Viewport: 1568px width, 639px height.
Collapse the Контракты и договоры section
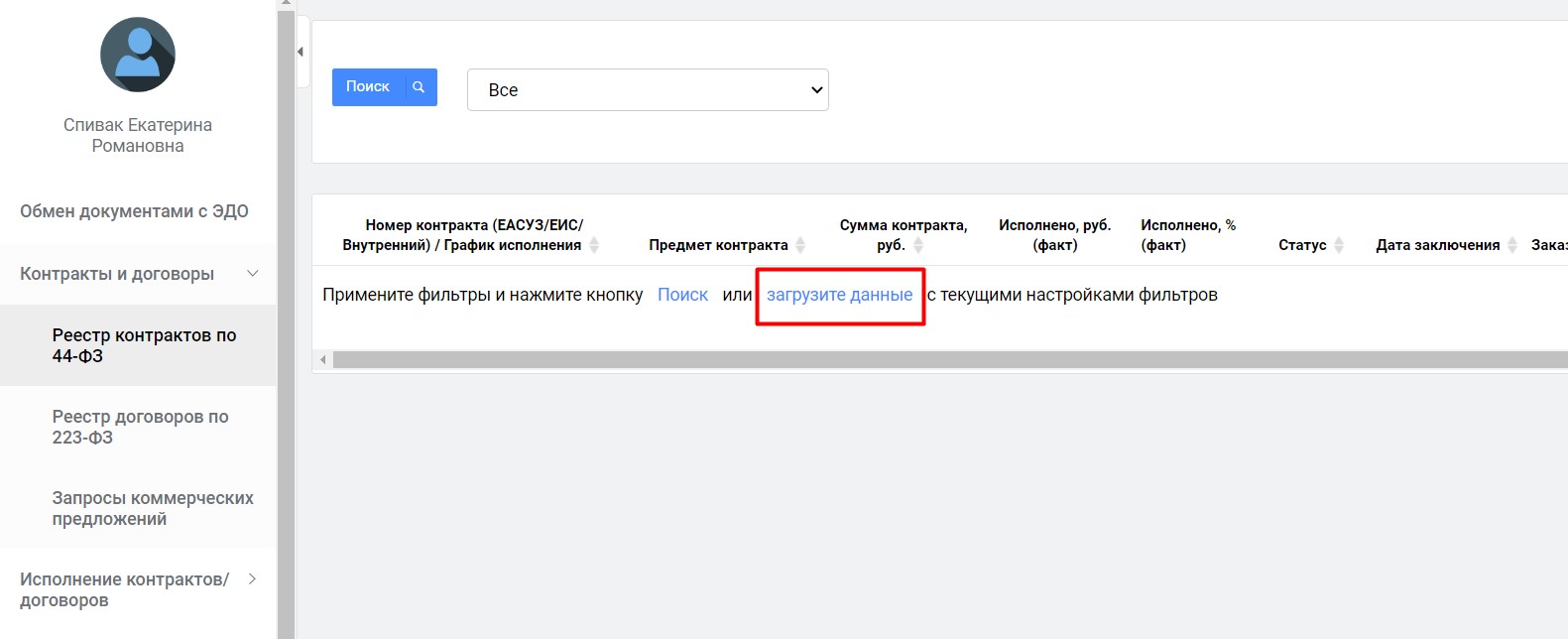pyautogui.click(x=253, y=274)
